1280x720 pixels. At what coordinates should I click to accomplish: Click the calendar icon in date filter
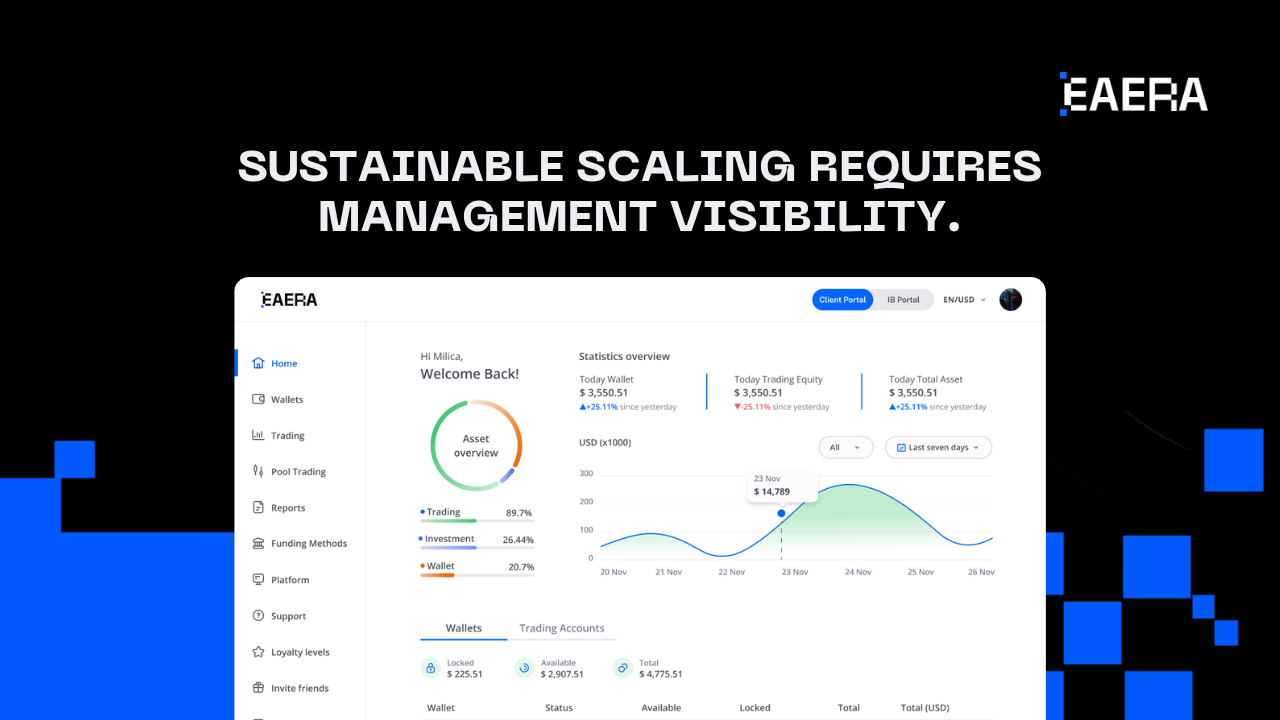click(901, 447)
